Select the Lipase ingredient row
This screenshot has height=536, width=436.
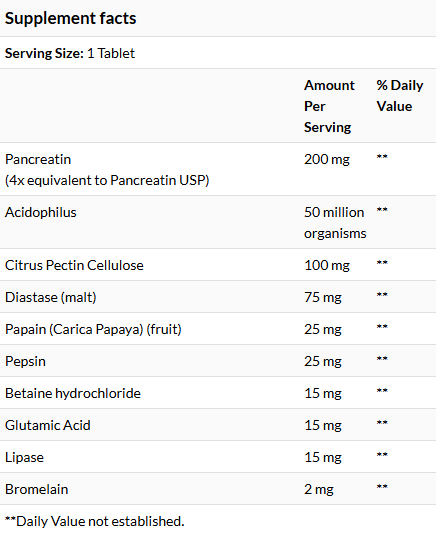point(218,457)
